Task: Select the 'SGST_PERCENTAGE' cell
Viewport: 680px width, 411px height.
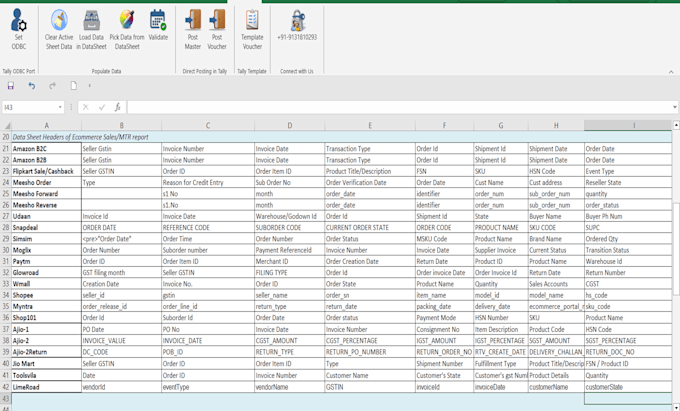Action: [x=628, y=341]
